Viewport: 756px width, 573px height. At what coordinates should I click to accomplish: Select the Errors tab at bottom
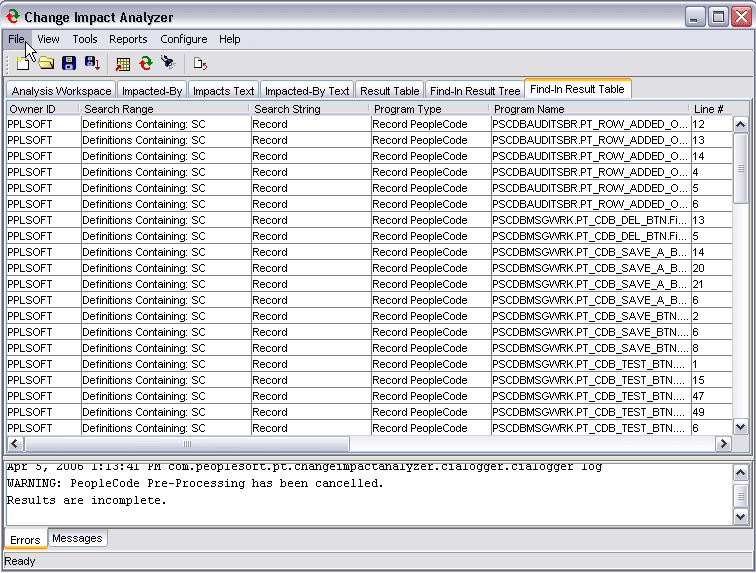[25, 540]
